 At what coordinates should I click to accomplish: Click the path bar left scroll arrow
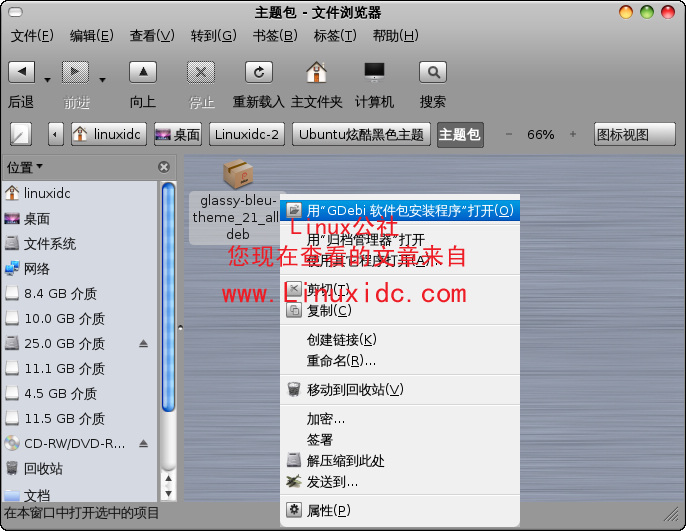[55, 134]
